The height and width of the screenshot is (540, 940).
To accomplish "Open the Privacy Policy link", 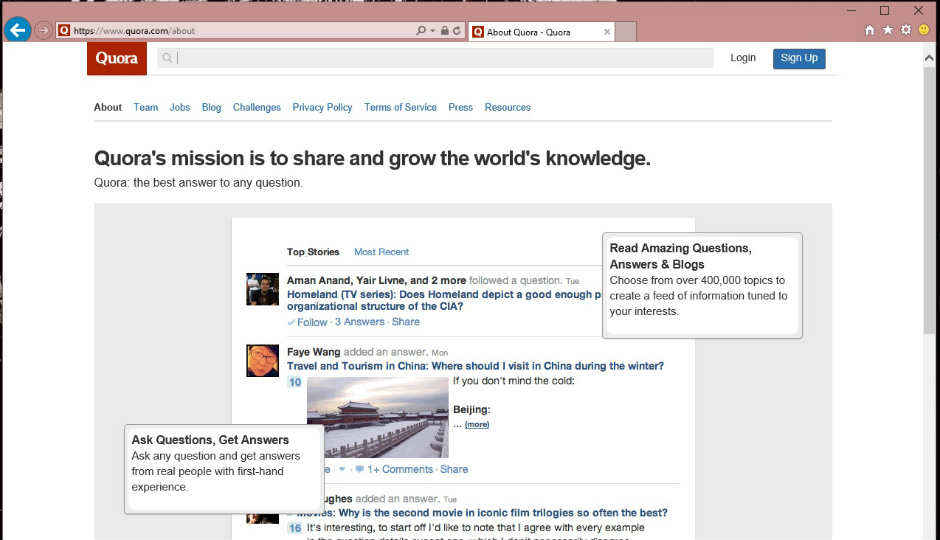I will point(322,107).
